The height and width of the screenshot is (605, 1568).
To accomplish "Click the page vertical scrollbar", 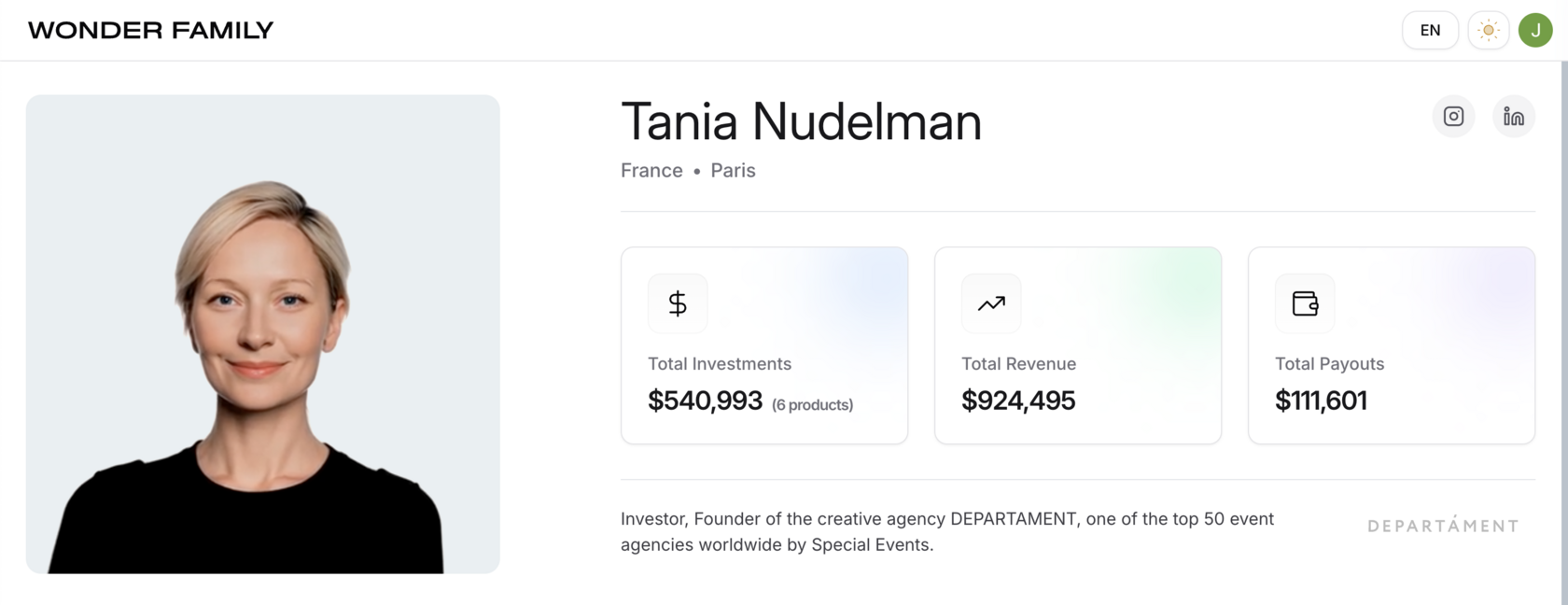I will (x=1564, y=332).
